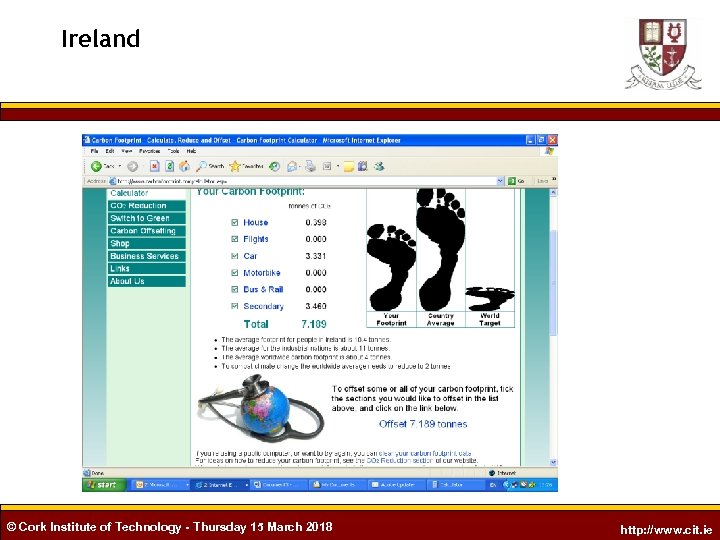Stop page loading with the red X icon
This screenshot has width=720, height=540.
coord(155,166)
